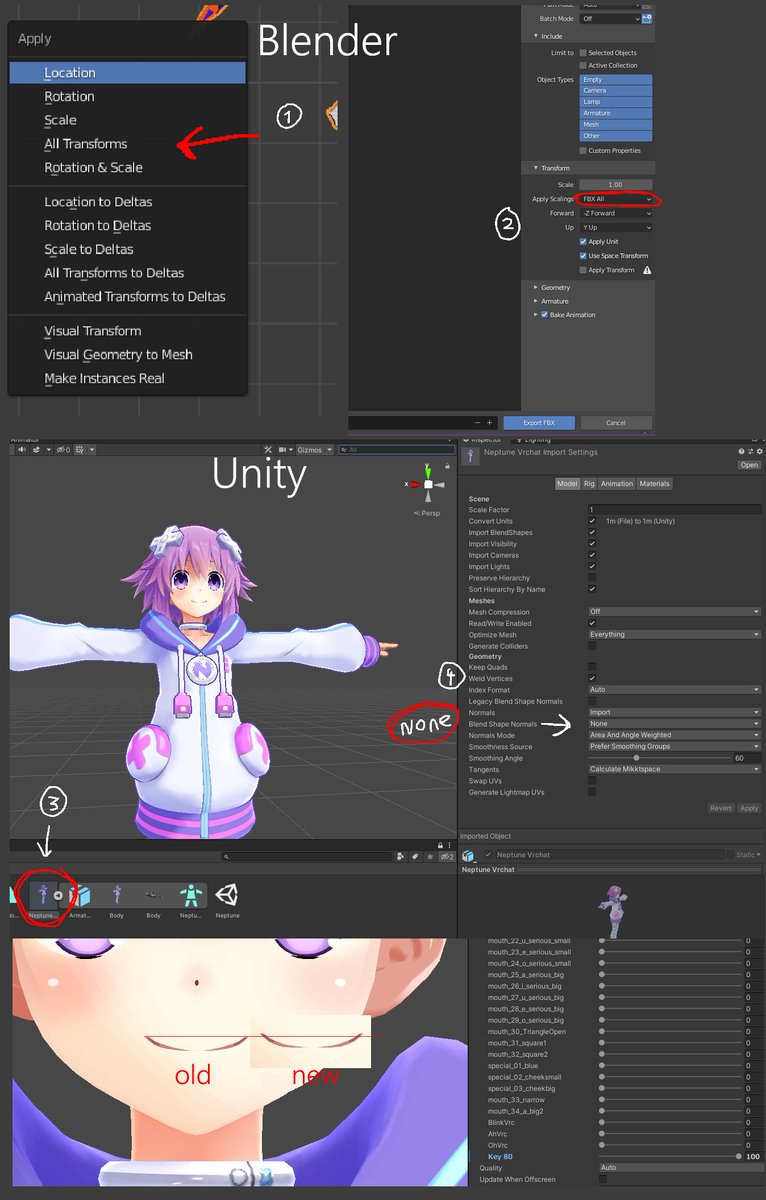The image size is (766, 1200).
Task: Open the Apply Scalings FBX All dropdown
Action: coord(616,199)
